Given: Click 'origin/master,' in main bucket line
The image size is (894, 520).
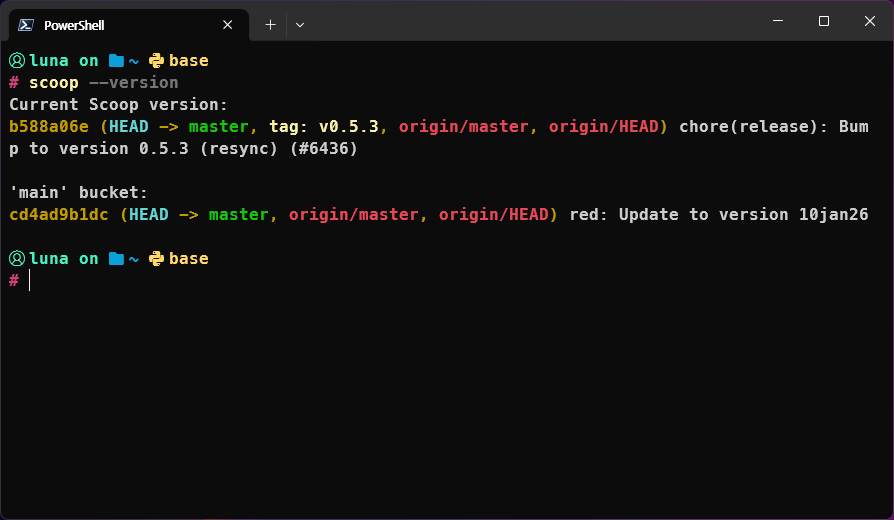Looking at the screenshot, I should [358, 215].
